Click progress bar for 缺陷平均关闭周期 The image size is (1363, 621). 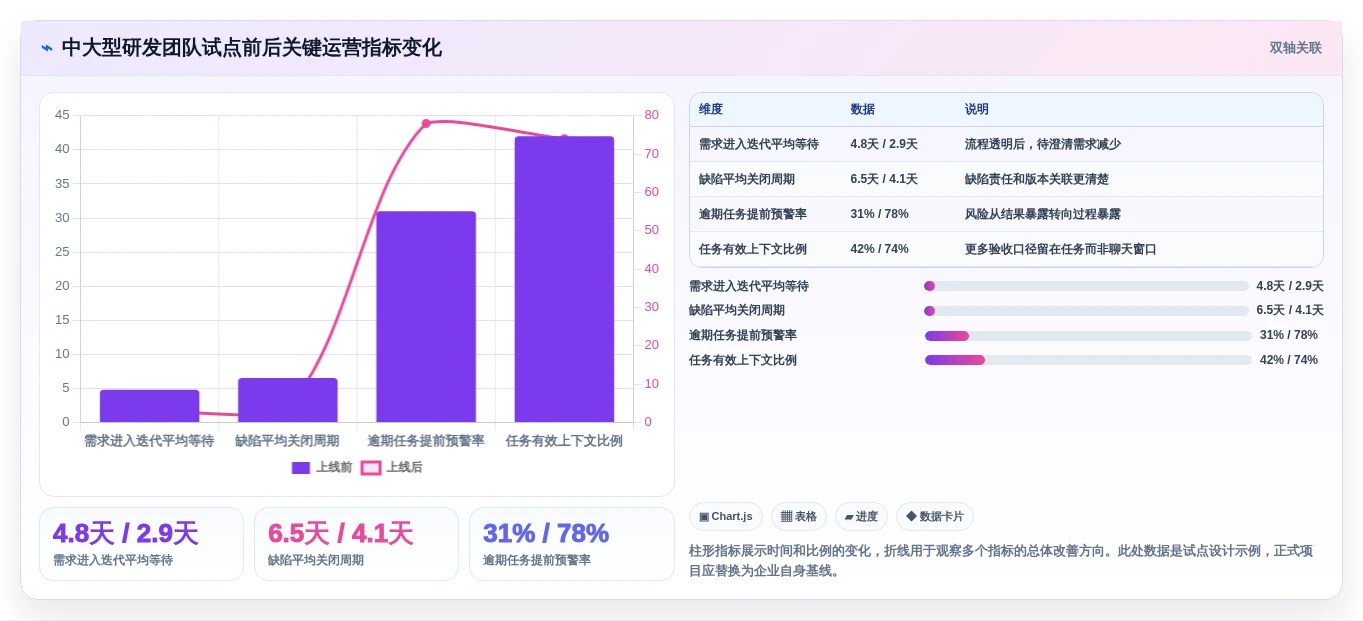1086,311
